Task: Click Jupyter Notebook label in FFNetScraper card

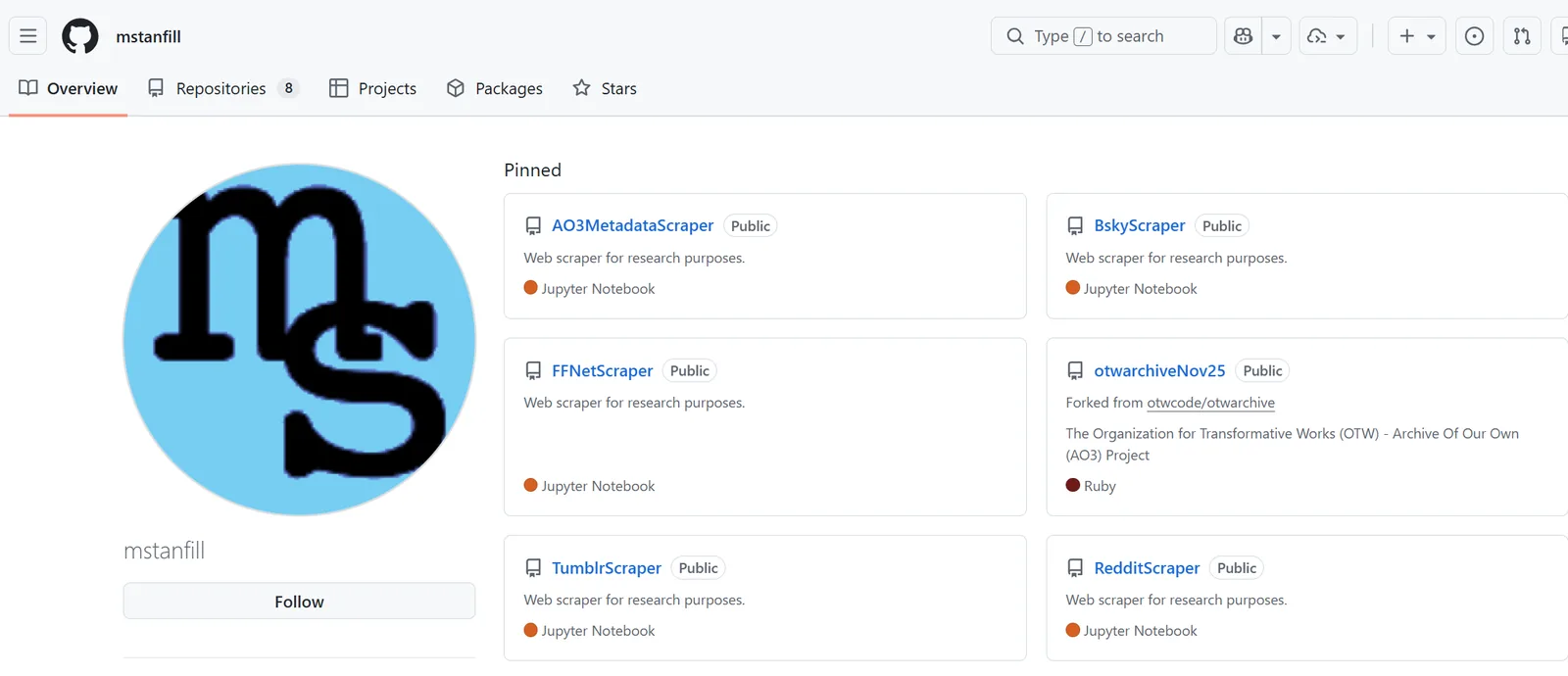Action: click(x=599, y=486)
